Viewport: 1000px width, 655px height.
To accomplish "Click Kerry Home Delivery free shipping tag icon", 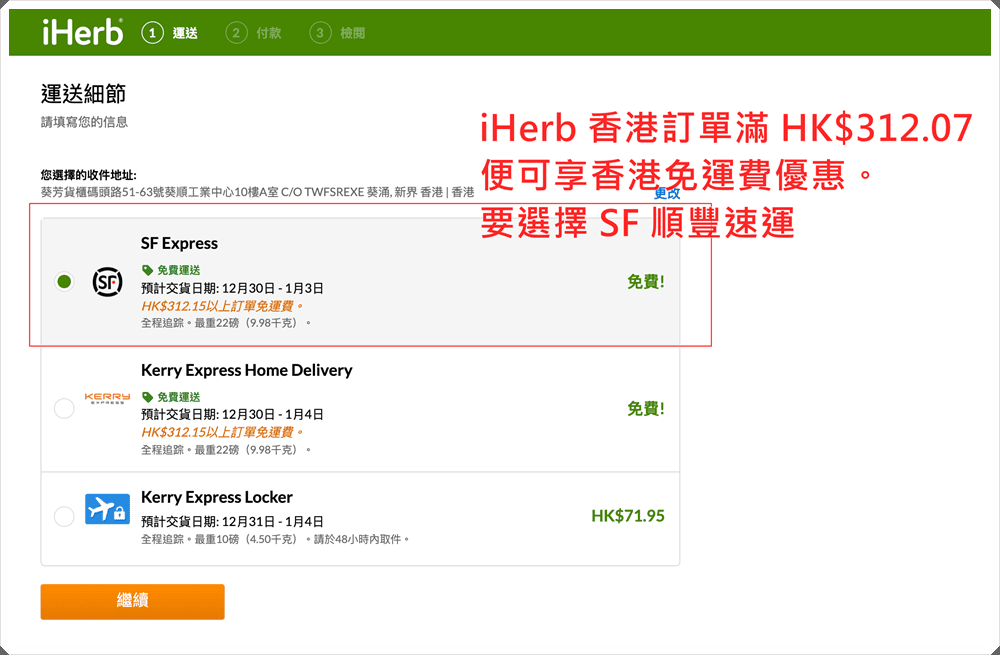I will tap(148, 397).
